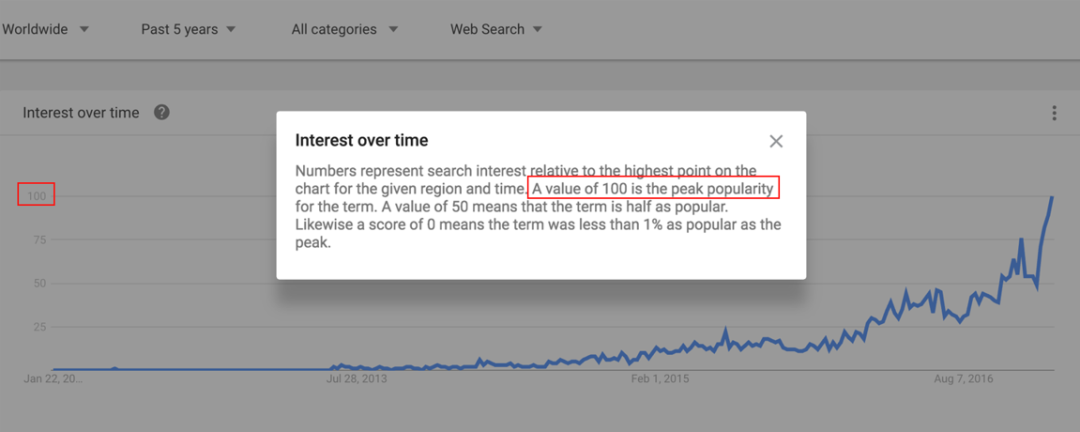Select the Jul 28, 2013 date label
The height and width of the screenshot is (432, 1080).
tap(357, 379)
